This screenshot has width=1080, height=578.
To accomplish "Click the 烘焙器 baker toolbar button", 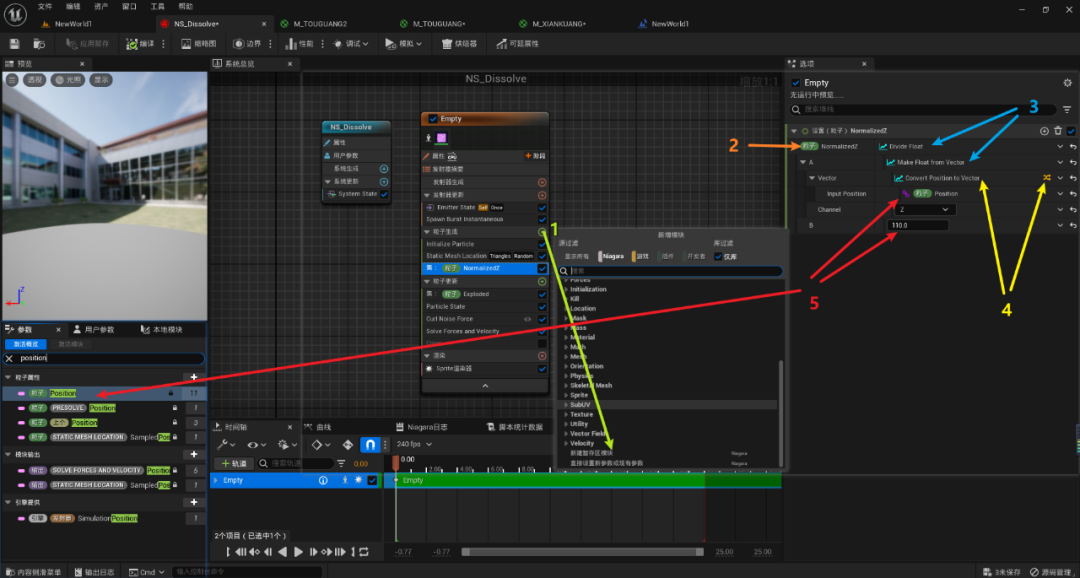I will click(x=459, y=43).
